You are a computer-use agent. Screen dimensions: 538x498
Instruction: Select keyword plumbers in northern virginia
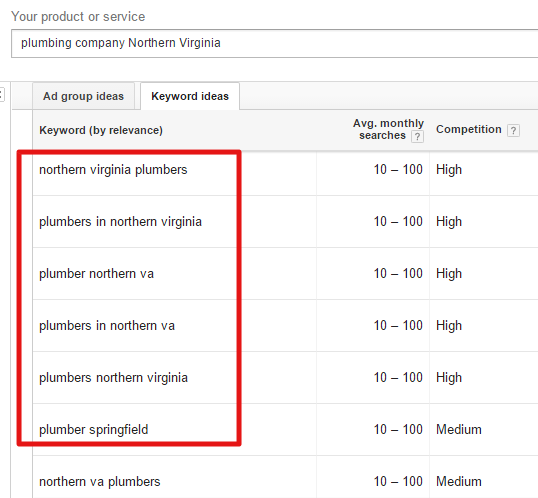[x=120, y=222]
